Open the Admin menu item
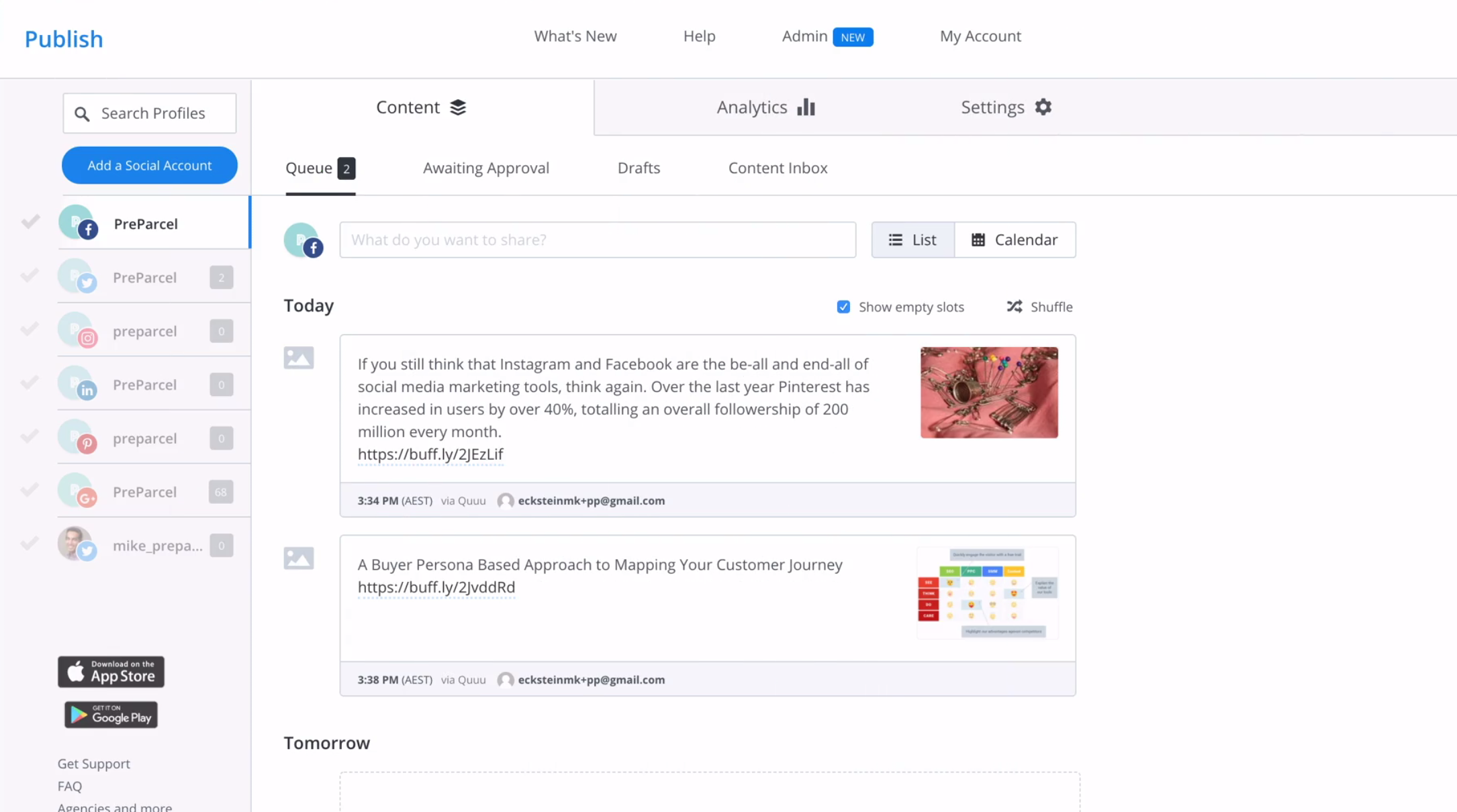The height and width of the screenshot is (812, 1457). [827, 36]
